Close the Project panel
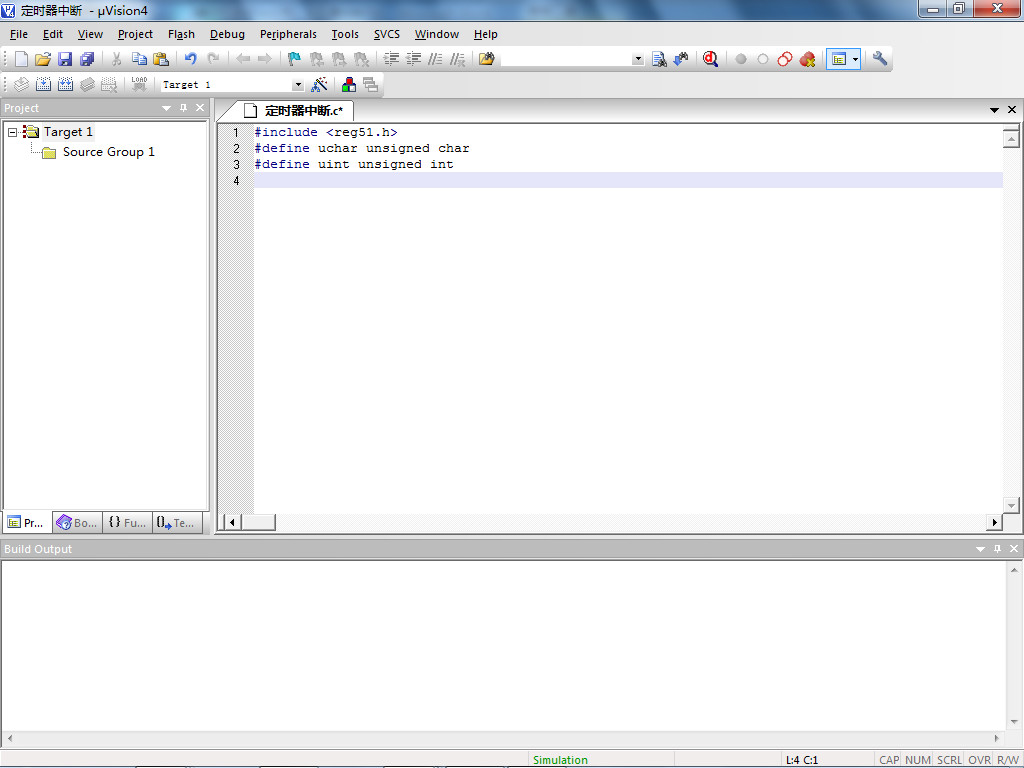 click(200, 108)
